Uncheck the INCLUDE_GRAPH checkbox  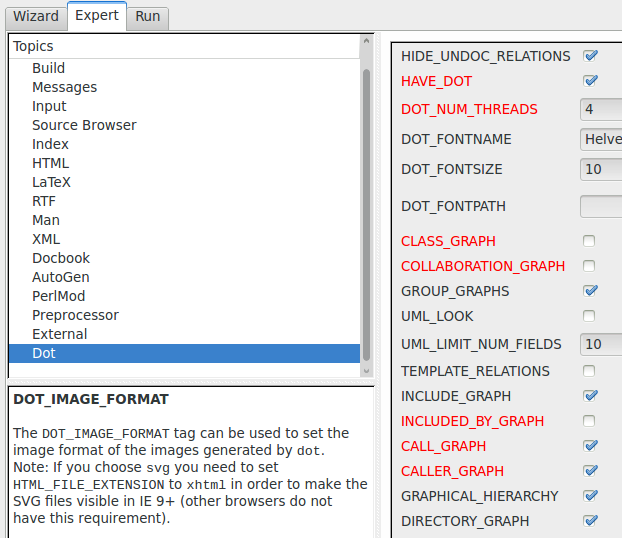click(590, 396)
